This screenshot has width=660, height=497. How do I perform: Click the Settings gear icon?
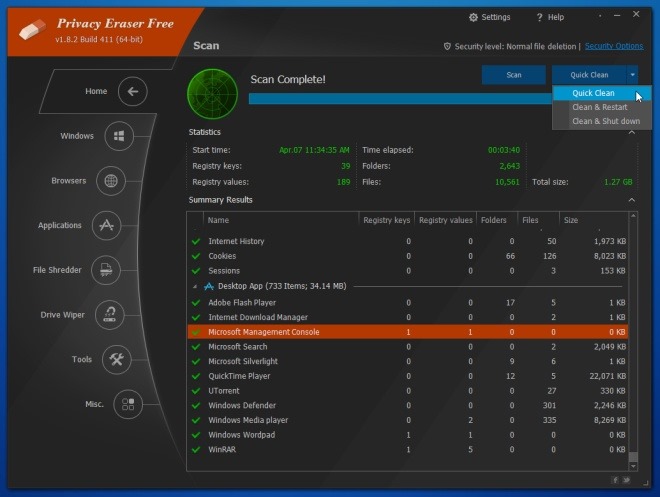[474, 17]
